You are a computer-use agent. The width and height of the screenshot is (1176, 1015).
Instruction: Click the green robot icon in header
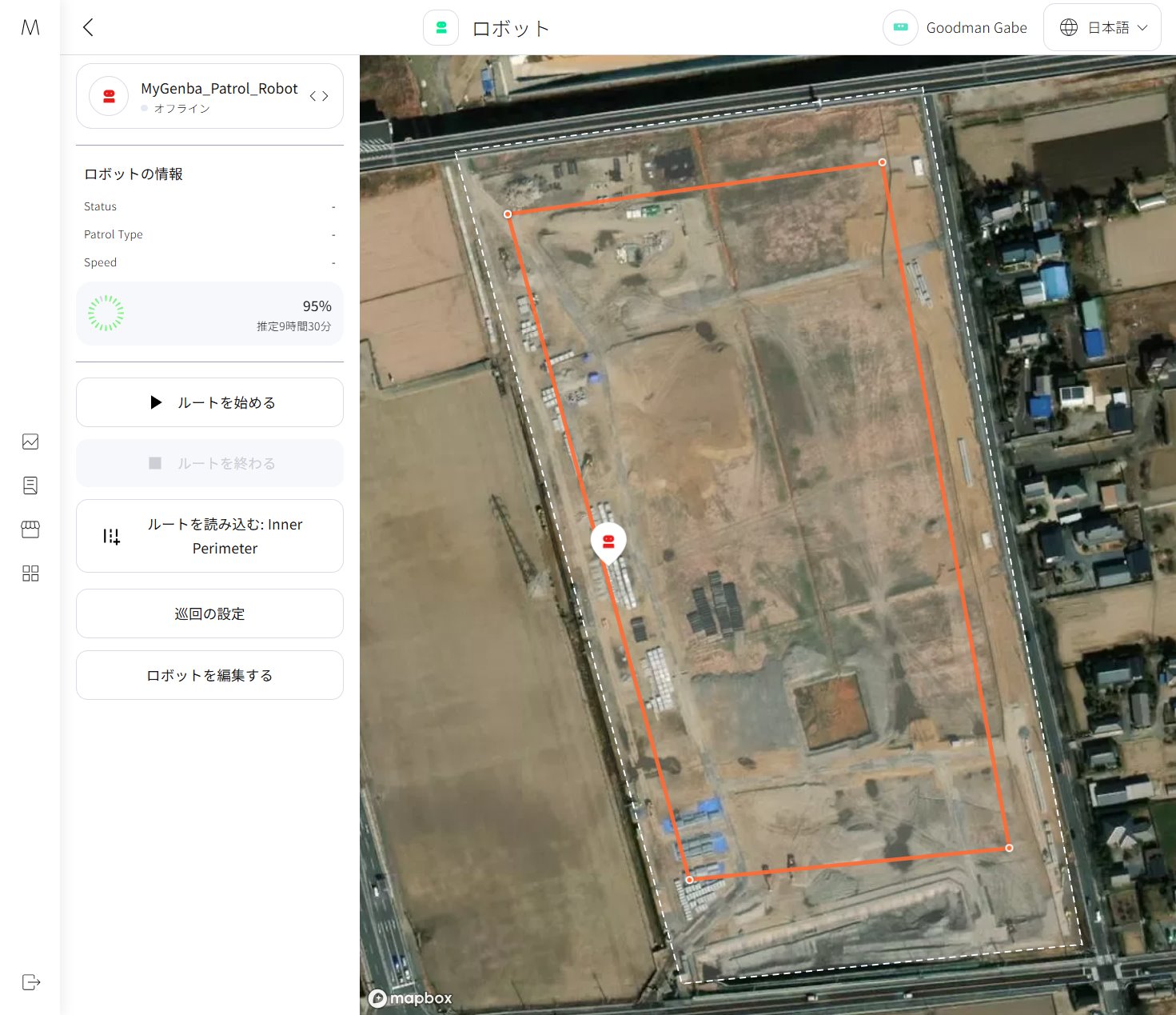[x=441, y=28]
